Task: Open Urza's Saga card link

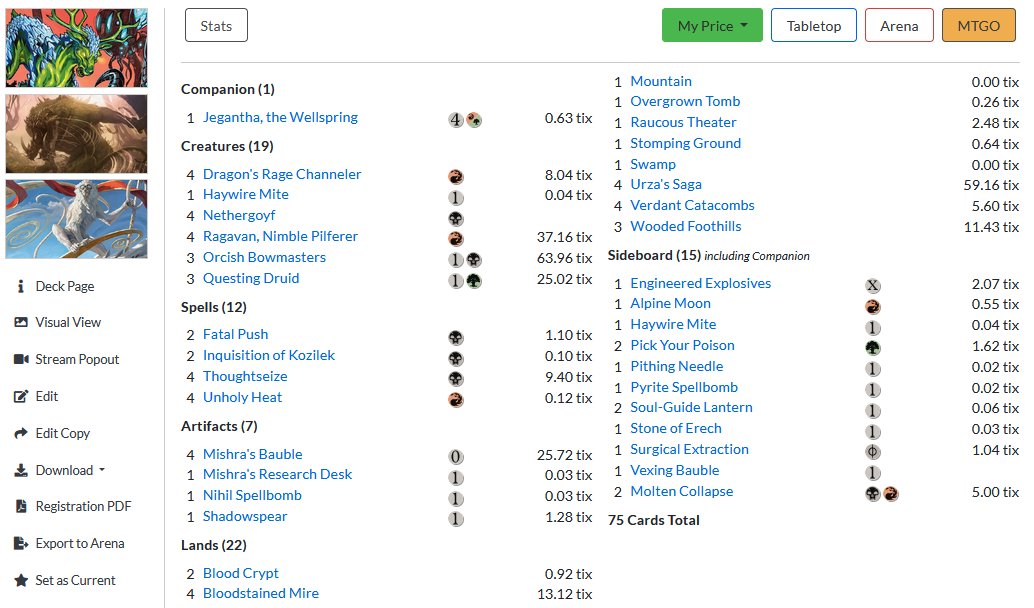Action: click(x=666, y=184)
